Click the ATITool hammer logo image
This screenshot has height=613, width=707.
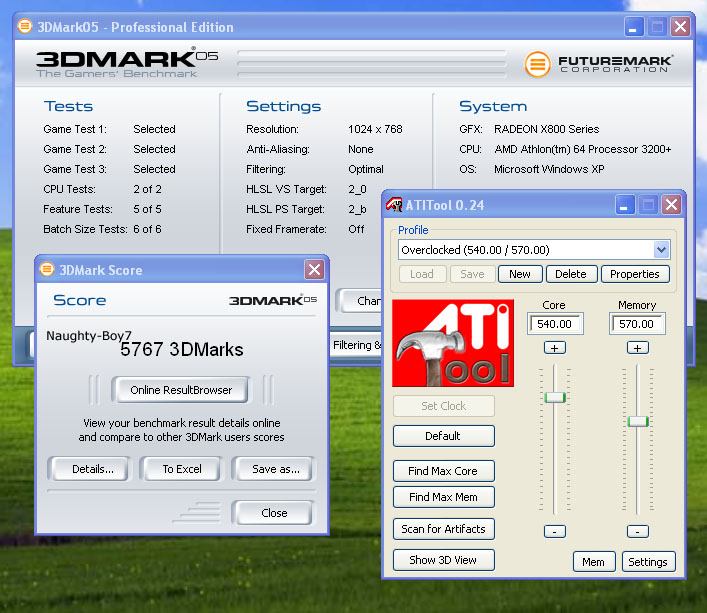[453, 343]
